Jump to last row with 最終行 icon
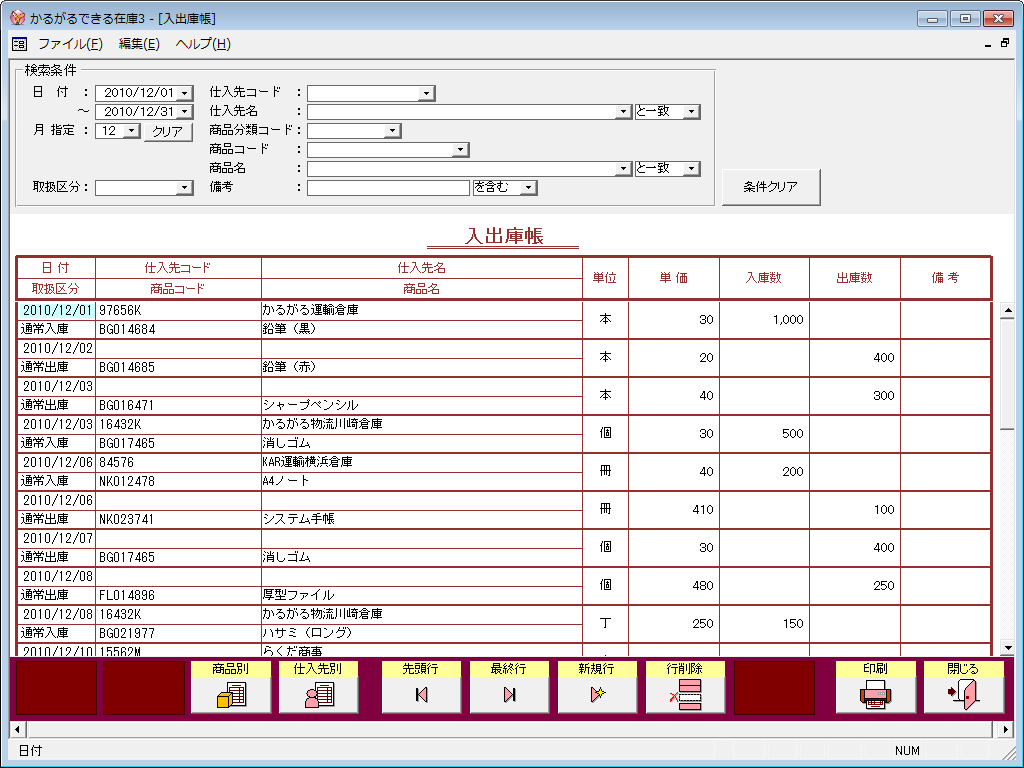 pos(509,687)
